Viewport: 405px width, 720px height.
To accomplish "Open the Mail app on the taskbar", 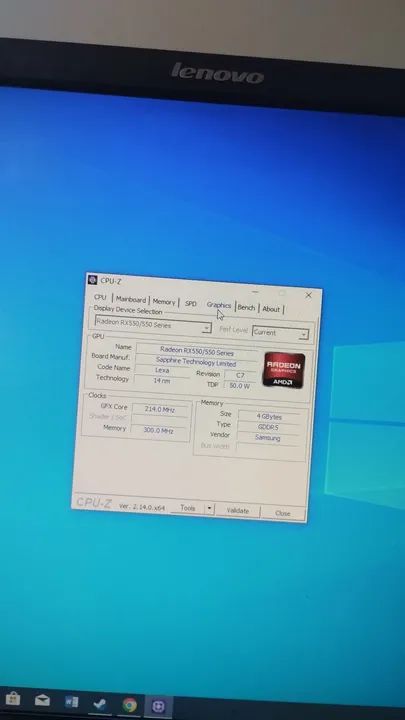I will [x=42, y=701].
